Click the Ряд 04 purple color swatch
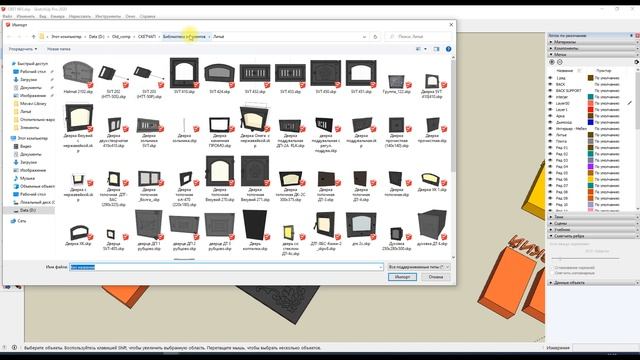 tap(590, 167)
